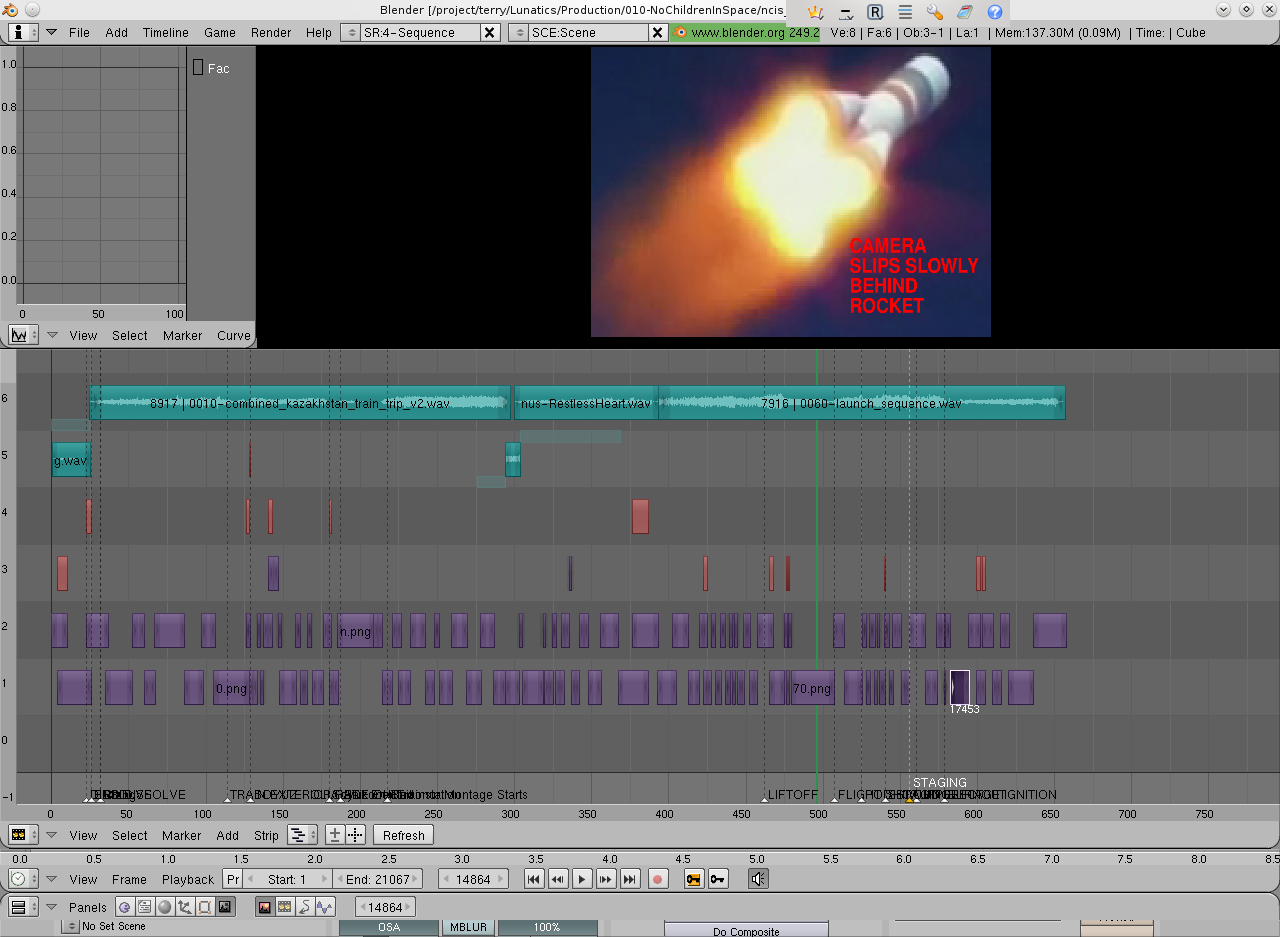
Task: Skip to the end frame
Action: click(x=630, y=879)
